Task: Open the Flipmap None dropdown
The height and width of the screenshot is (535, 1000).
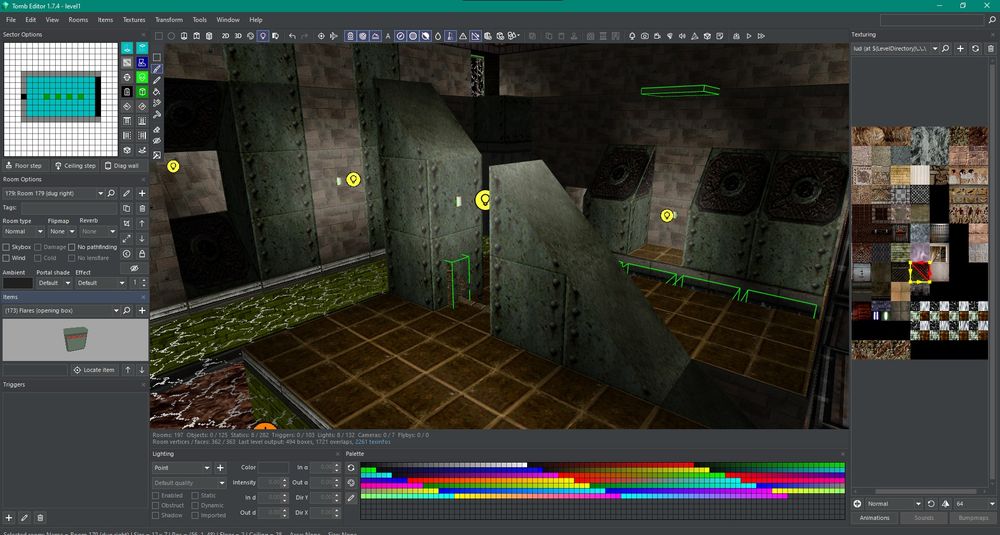Action: click(61, 231)
